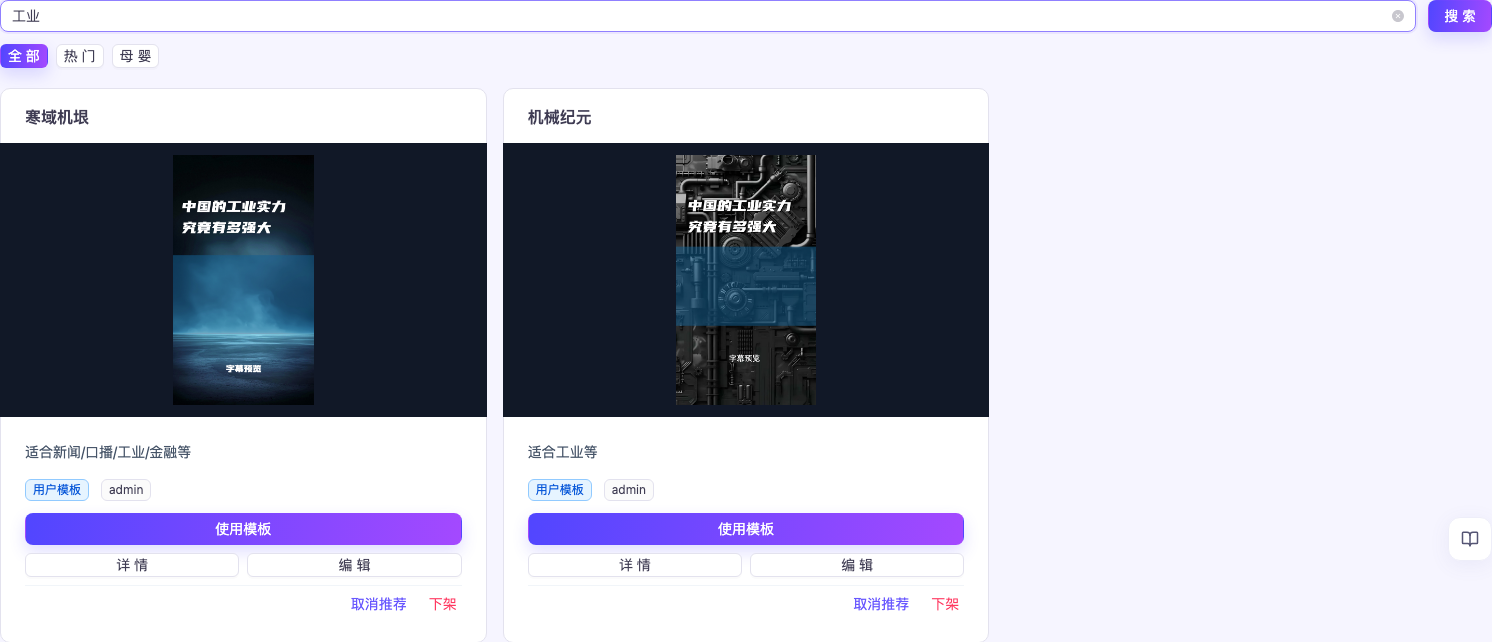1492x642 pixels.
Task: Click 取消推荐 on the 机械纪元 card
Action: (881, 604)
